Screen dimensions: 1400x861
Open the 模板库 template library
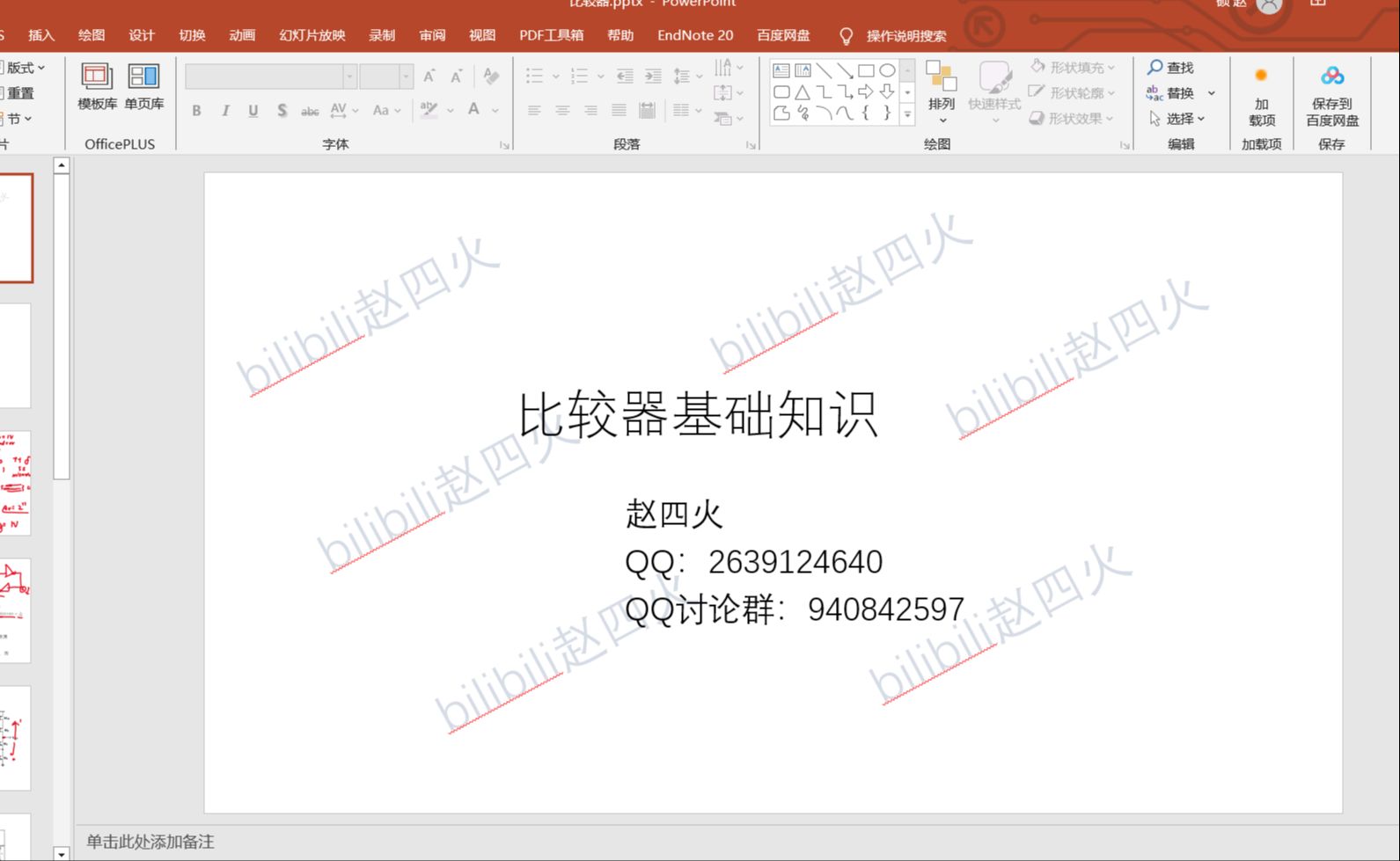coord(97,86)
